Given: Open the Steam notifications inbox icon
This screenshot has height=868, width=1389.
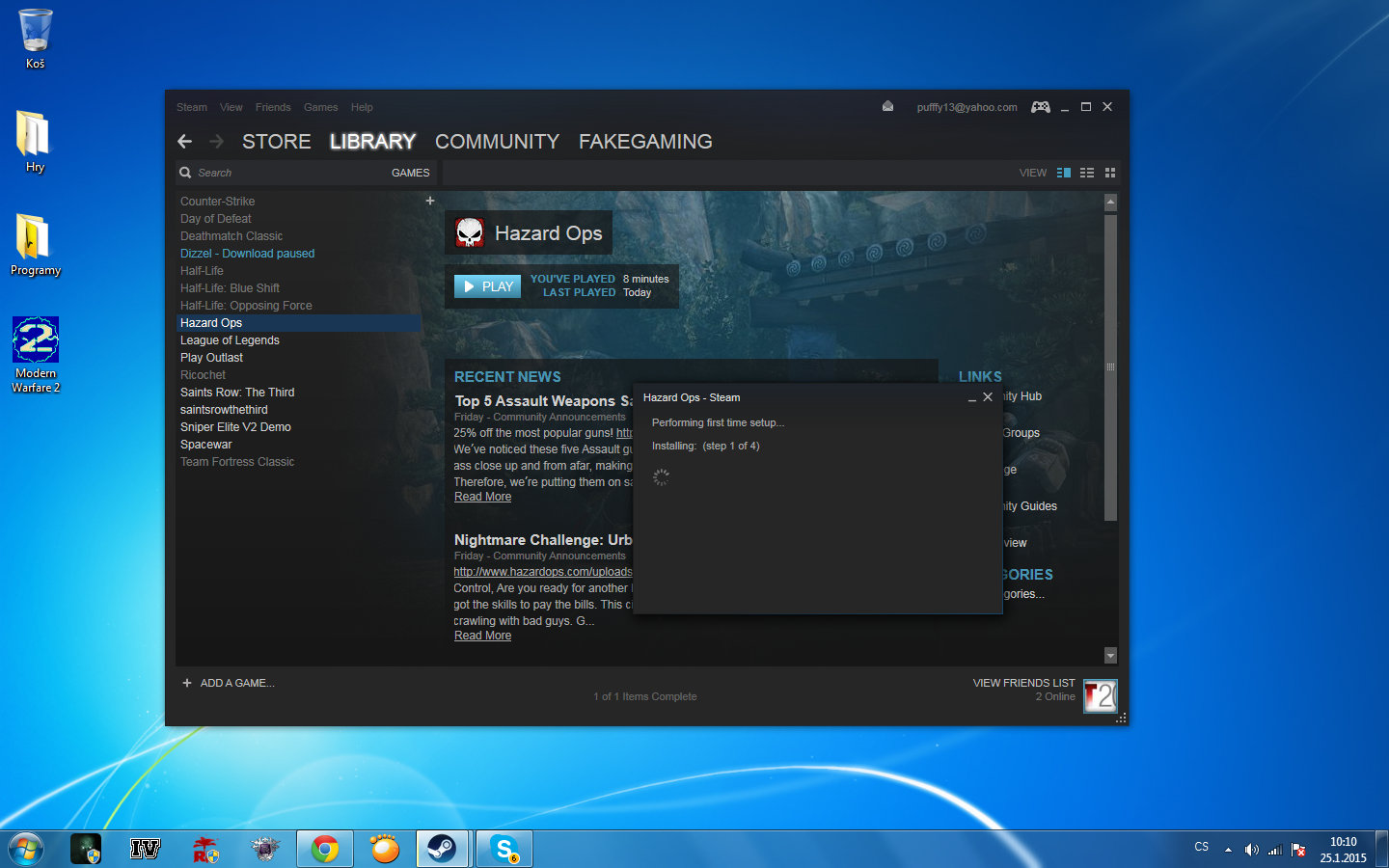Looking at the screenshot, I should (x=887, y=106).
